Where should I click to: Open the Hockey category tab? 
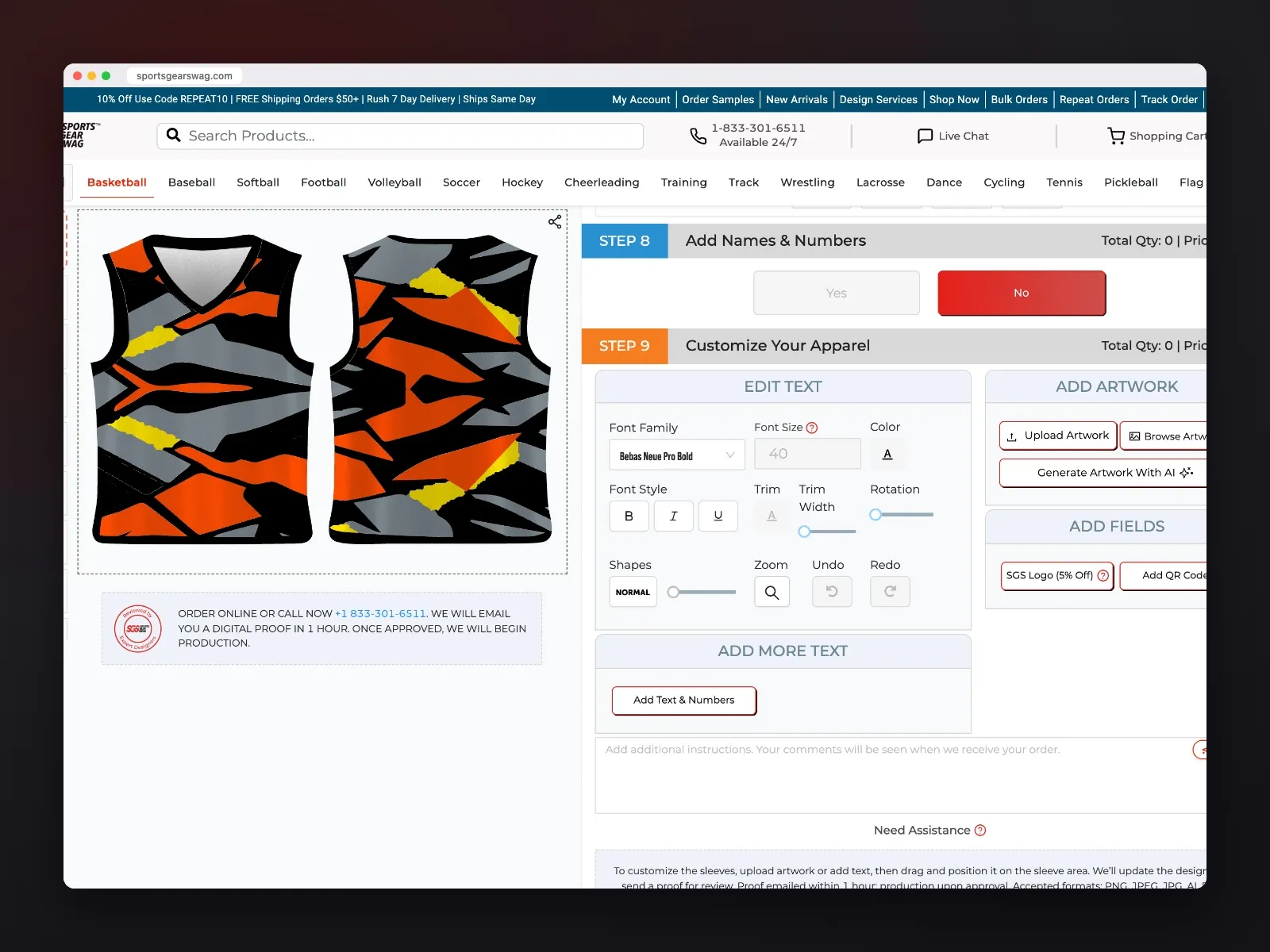tap(522, 182)
